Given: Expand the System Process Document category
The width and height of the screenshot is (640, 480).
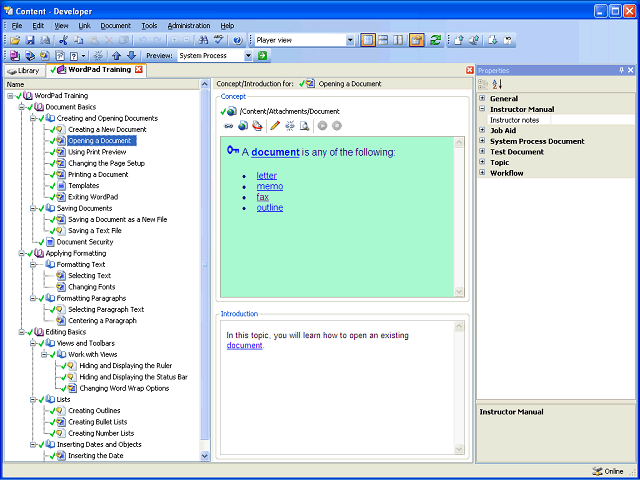Looking at the screenshot, I should 482,141.
